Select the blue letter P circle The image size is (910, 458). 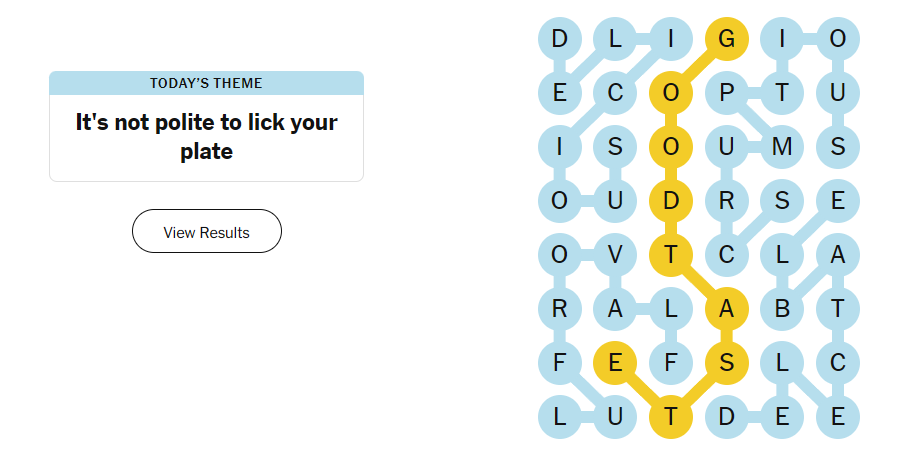pyautogui.click(x=727, y=93)
